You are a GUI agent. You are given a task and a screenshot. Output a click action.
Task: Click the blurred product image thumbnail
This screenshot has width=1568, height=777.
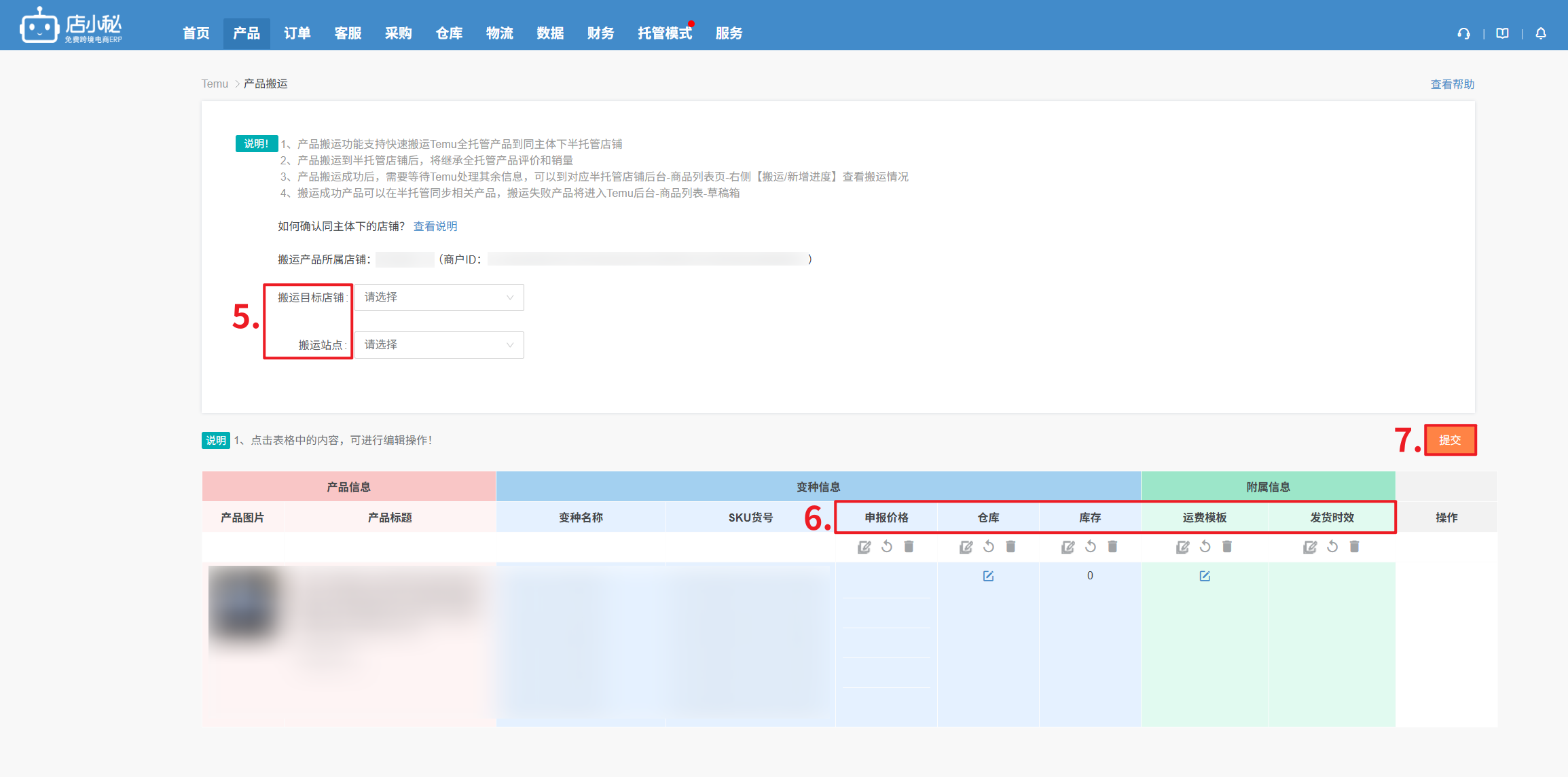[x=244, y=604]
